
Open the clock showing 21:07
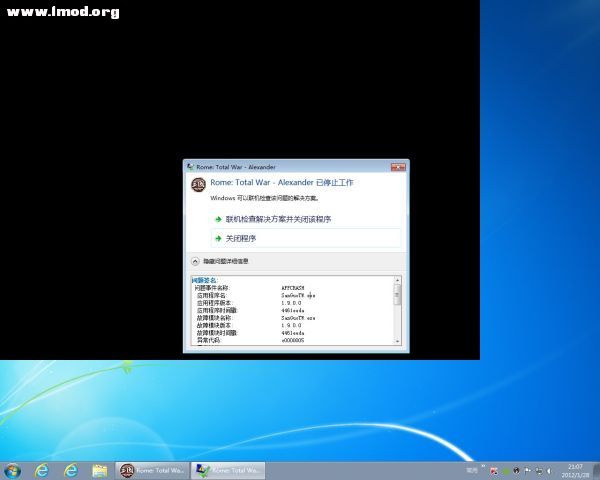(x=575, y=470)
